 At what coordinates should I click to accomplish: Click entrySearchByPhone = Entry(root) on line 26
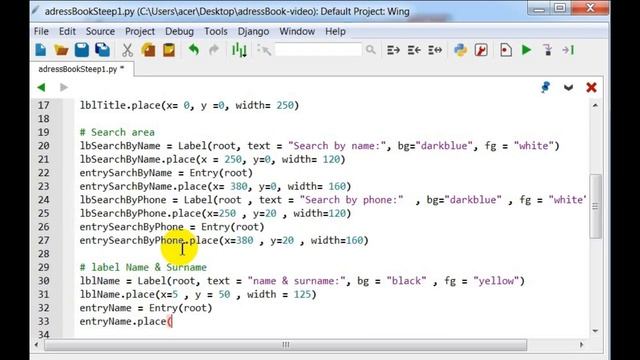point(172,227)
